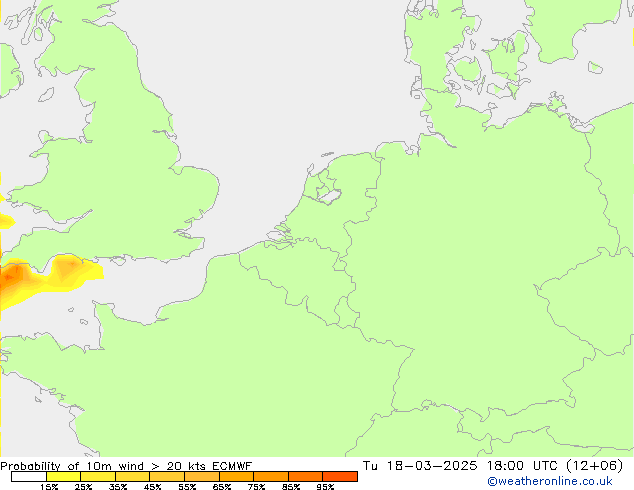This screenshot has height=490, width=634.
Task: Click the 15% legend label
Action: click(x=49, y=486)
